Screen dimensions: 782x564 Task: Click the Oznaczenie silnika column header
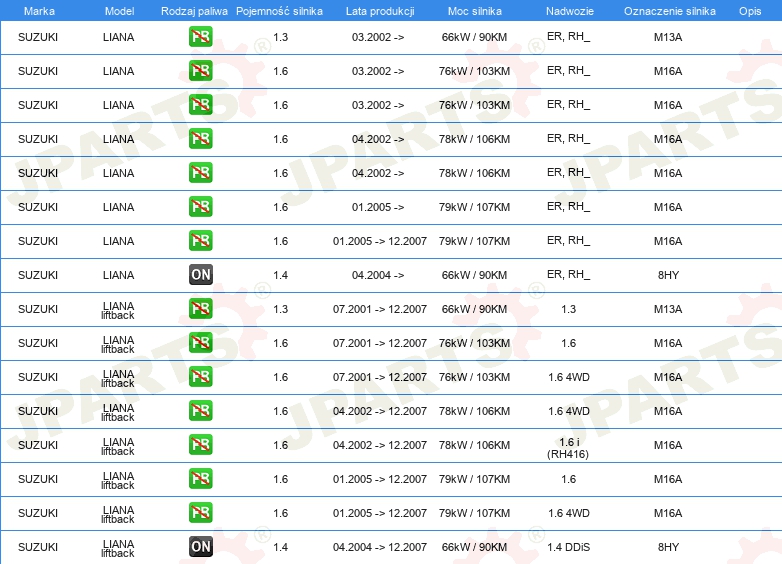click(x=670, y=11)
